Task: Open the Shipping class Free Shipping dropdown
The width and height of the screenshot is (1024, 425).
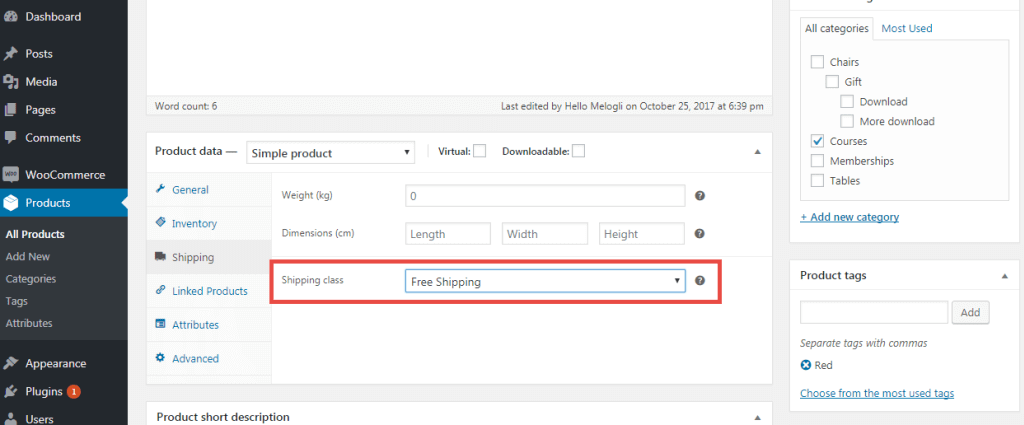Action: [545, 281]
